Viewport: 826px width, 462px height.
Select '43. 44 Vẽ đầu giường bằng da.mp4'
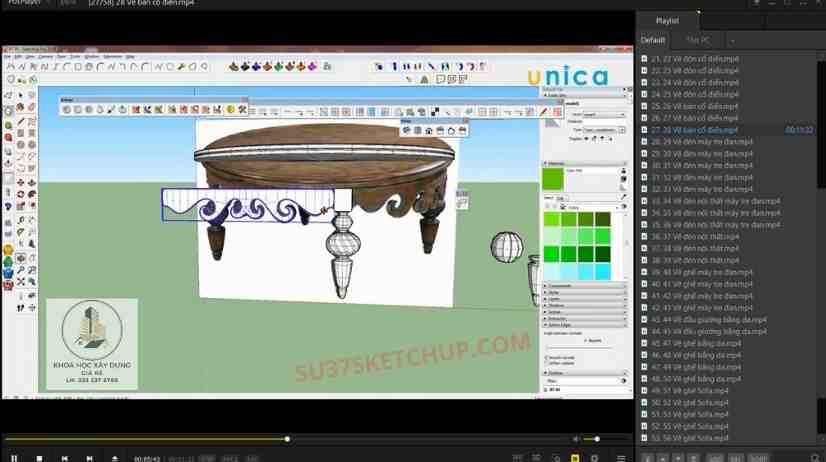click(706, 320)
